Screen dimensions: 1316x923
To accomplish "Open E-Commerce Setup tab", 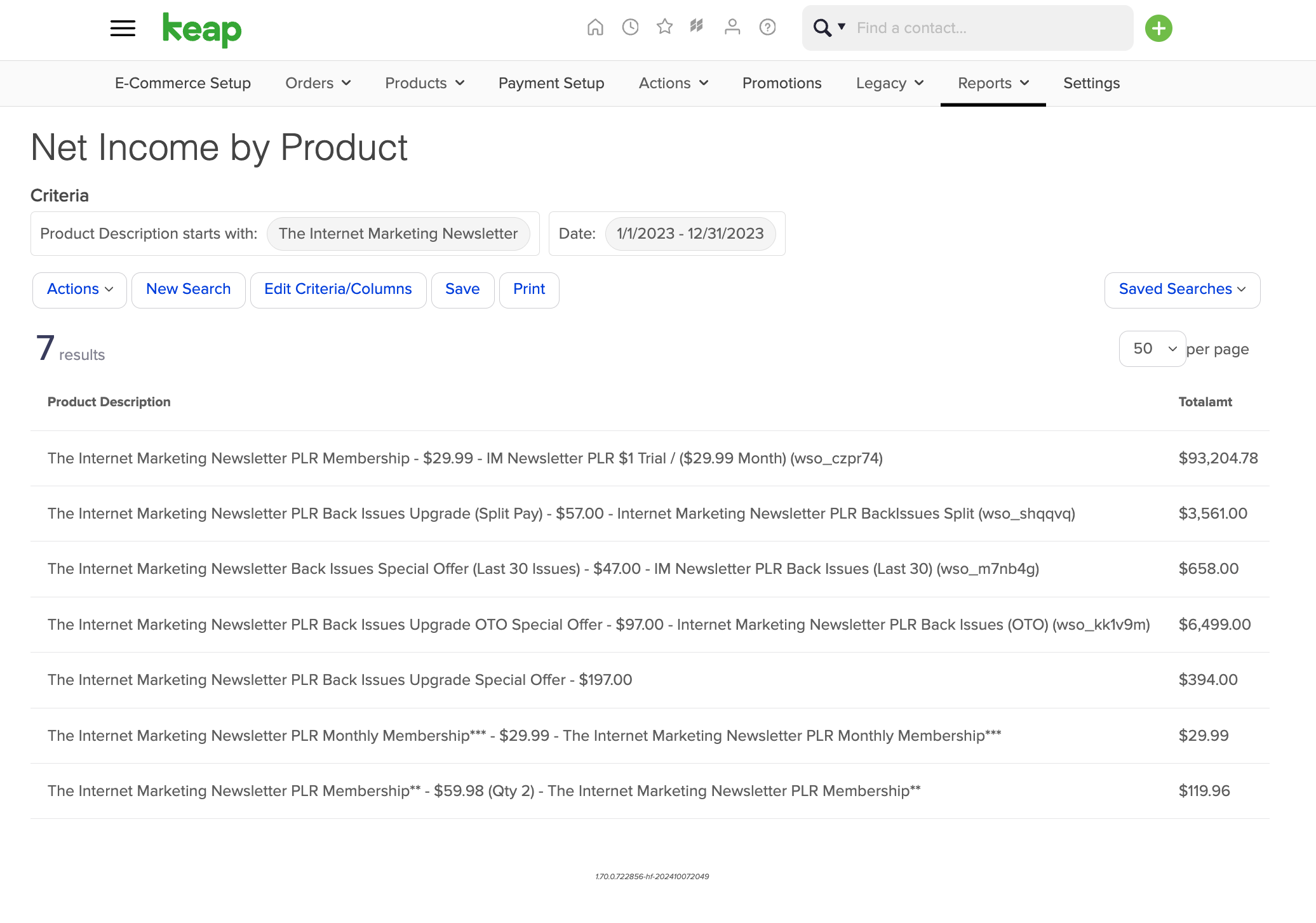I will point(183,83).
